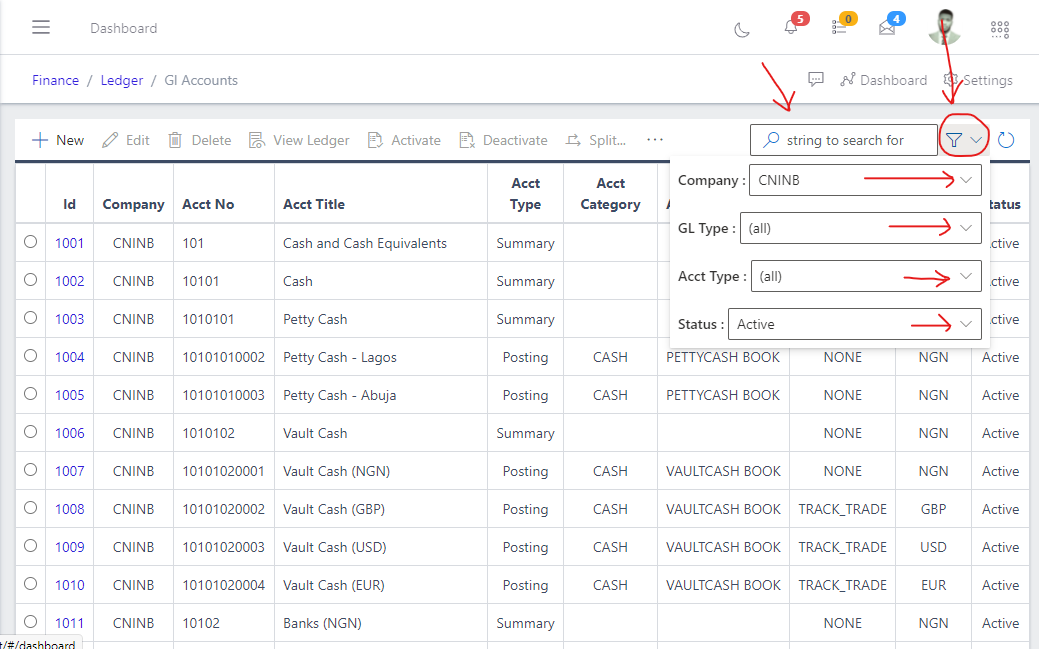Click New to create a GL account

point(57,139)
